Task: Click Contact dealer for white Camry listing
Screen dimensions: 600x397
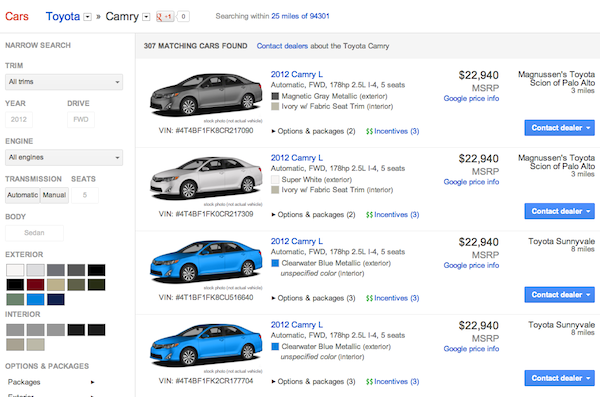Action: [559, 211]
